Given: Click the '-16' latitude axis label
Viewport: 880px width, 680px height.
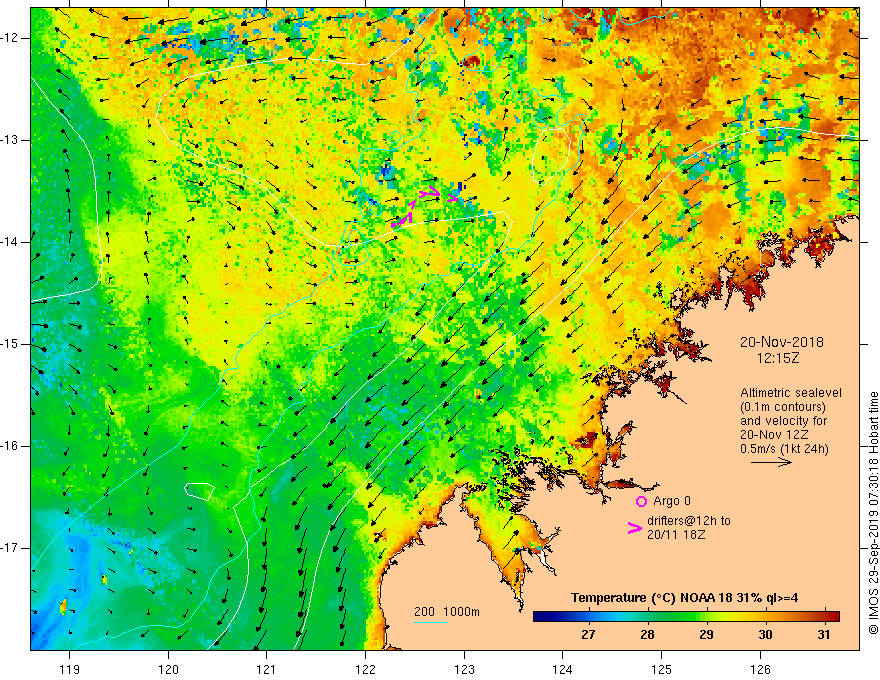Looking at the screenshot, I should click(x=11, y=446).
